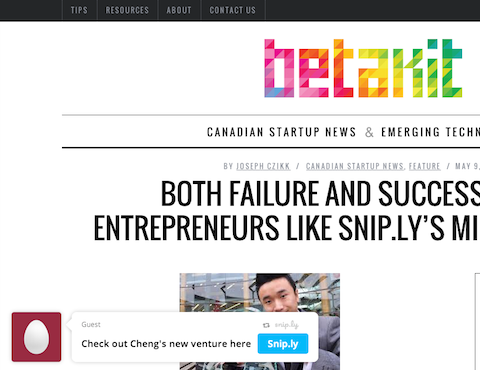Go to the About page
The image size is (480, 370).
(x=179, y=10)
